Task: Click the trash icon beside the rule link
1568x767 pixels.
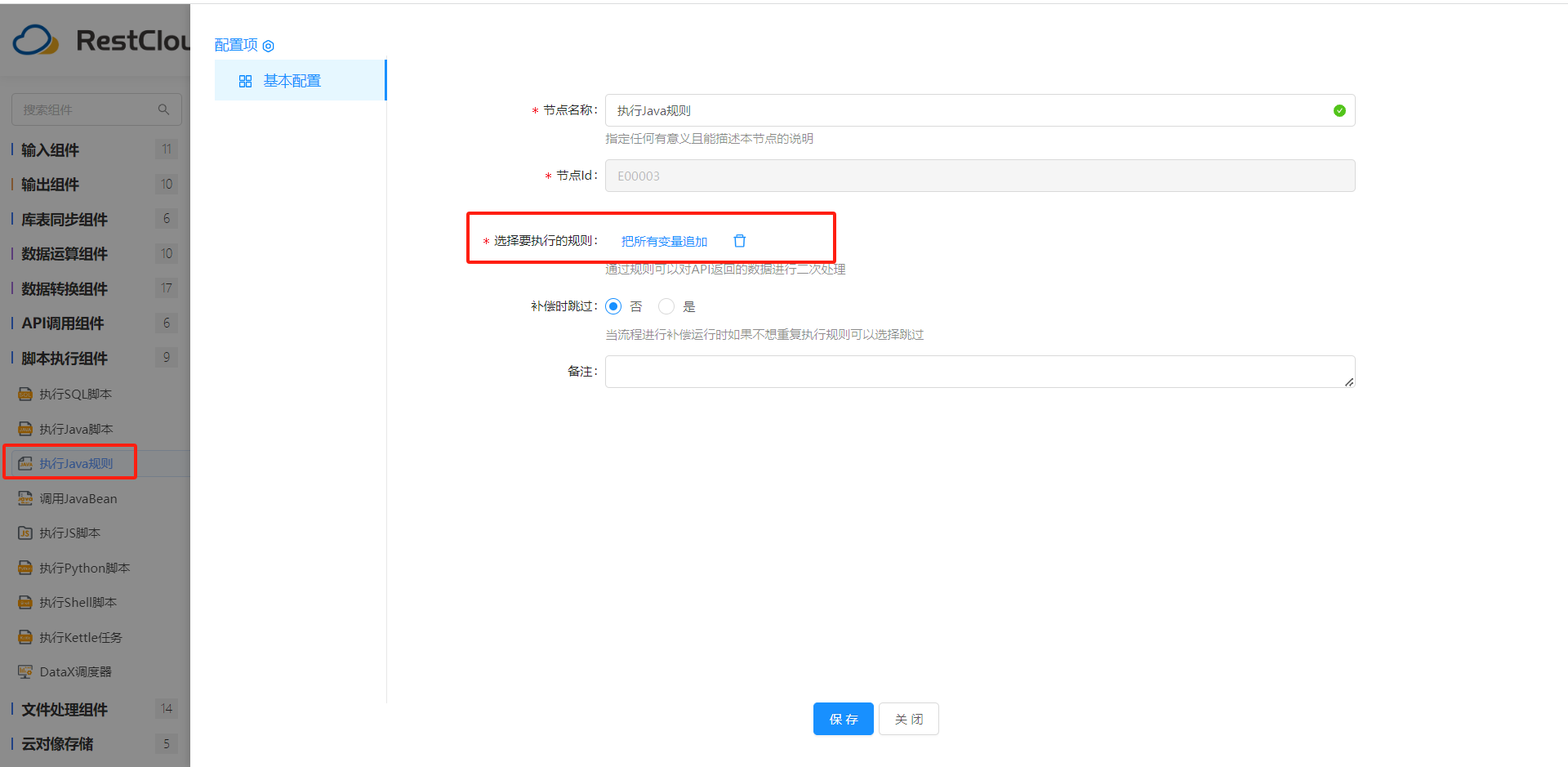Action: point(739,241)
